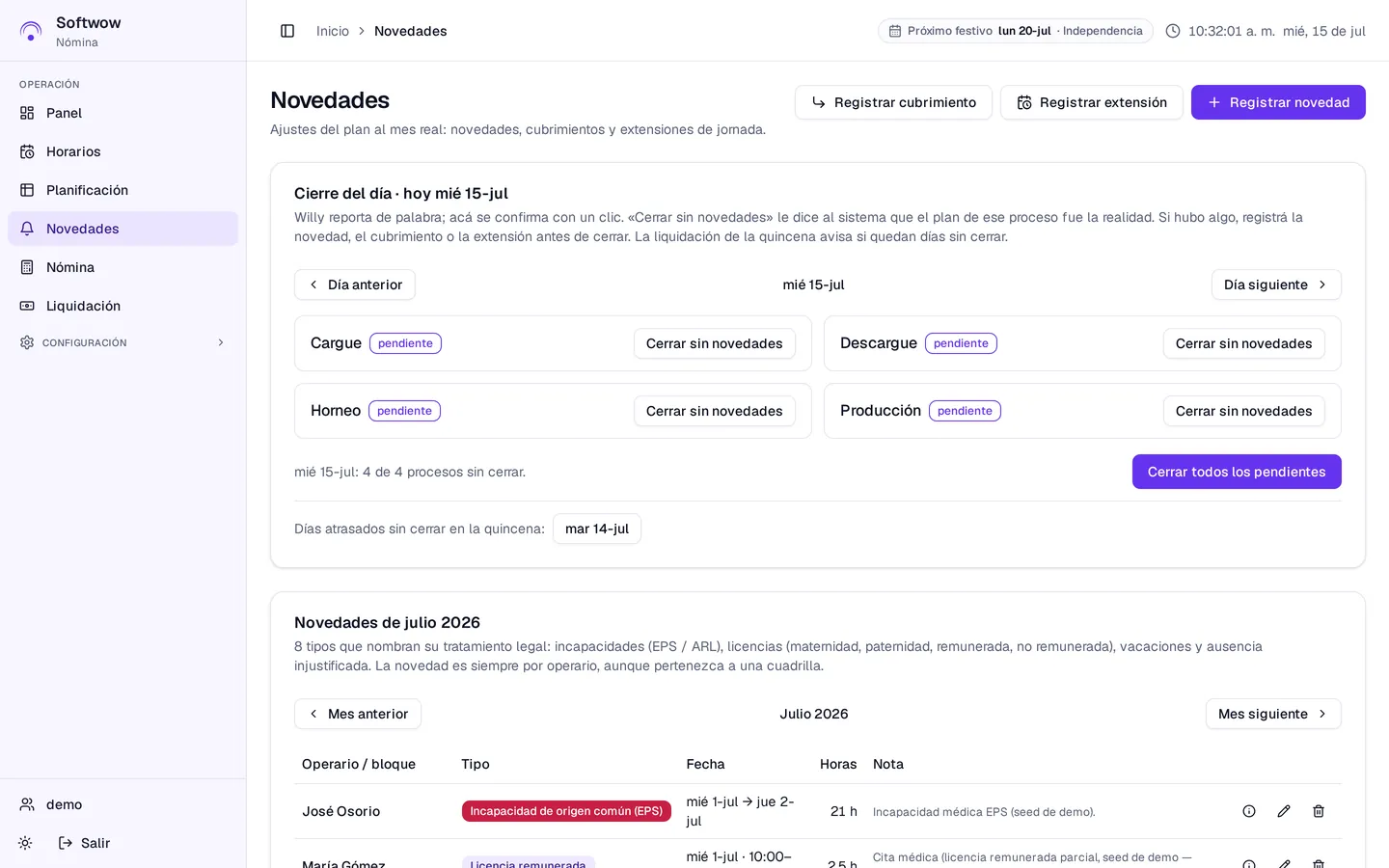Image resolution: width=1389 pixels, height=868 pixels.
Task: Select Novedades in the sidebar
Action: pyautogui.click(x=123, y=229)
